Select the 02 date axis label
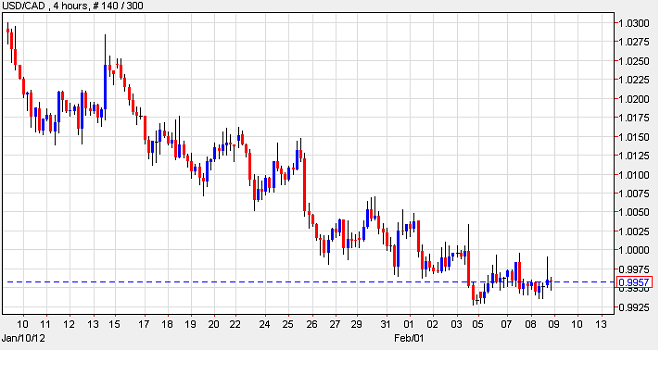Image resolution: width=659 pixels, height=367 pixels. tap(432, 325)
